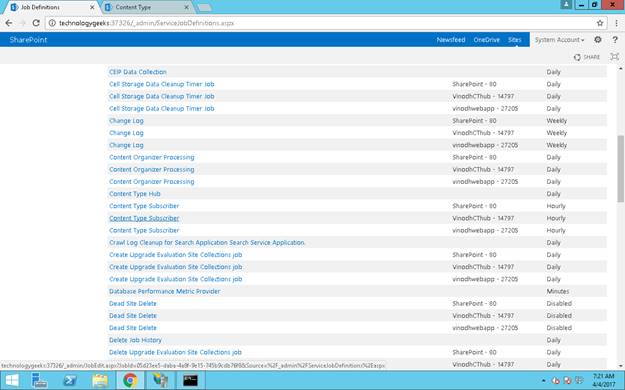The width and height of the screenshot is (625, 390).
Task: Click the SHARE page action
Action: (587, 57)
